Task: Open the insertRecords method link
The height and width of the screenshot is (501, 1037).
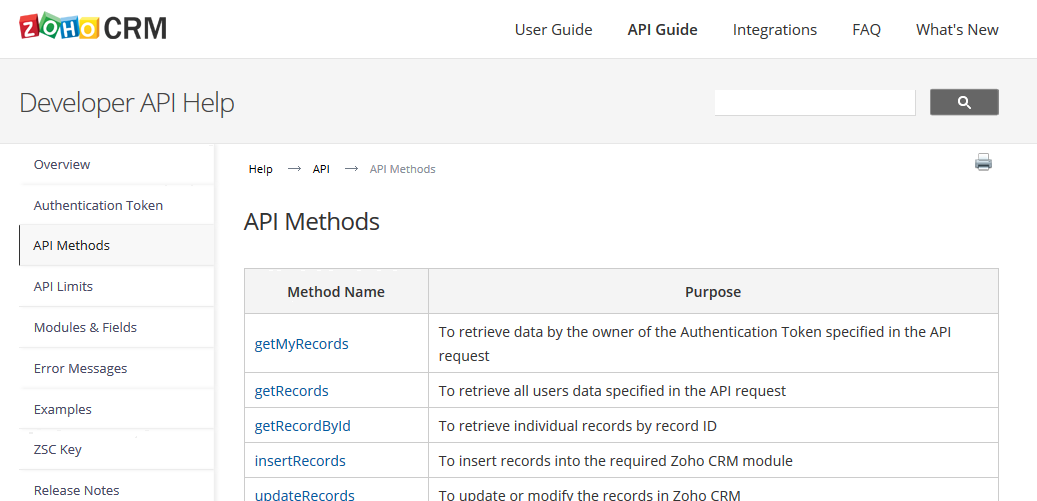Action: [x=300, y=461]
